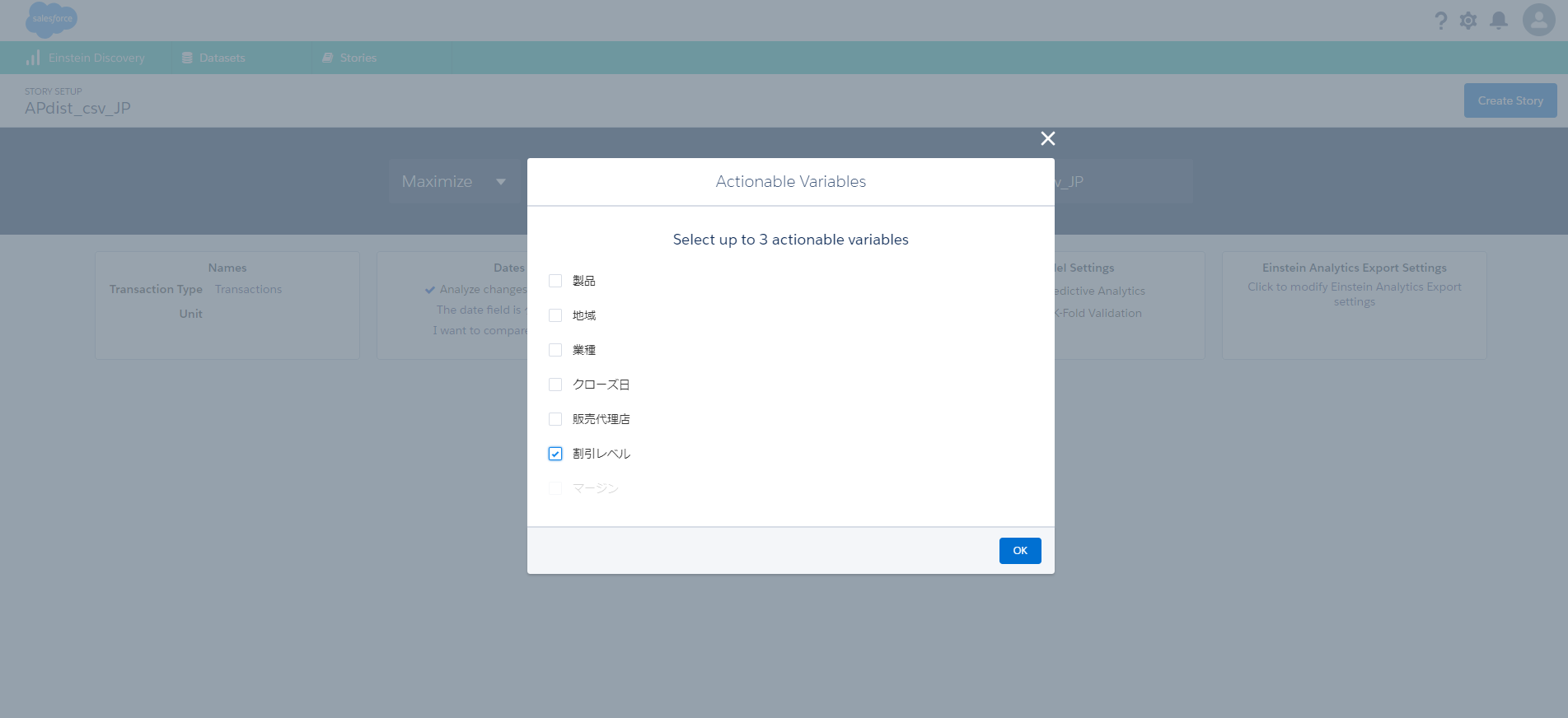Open the help question mark icon

pos(1440,21)
